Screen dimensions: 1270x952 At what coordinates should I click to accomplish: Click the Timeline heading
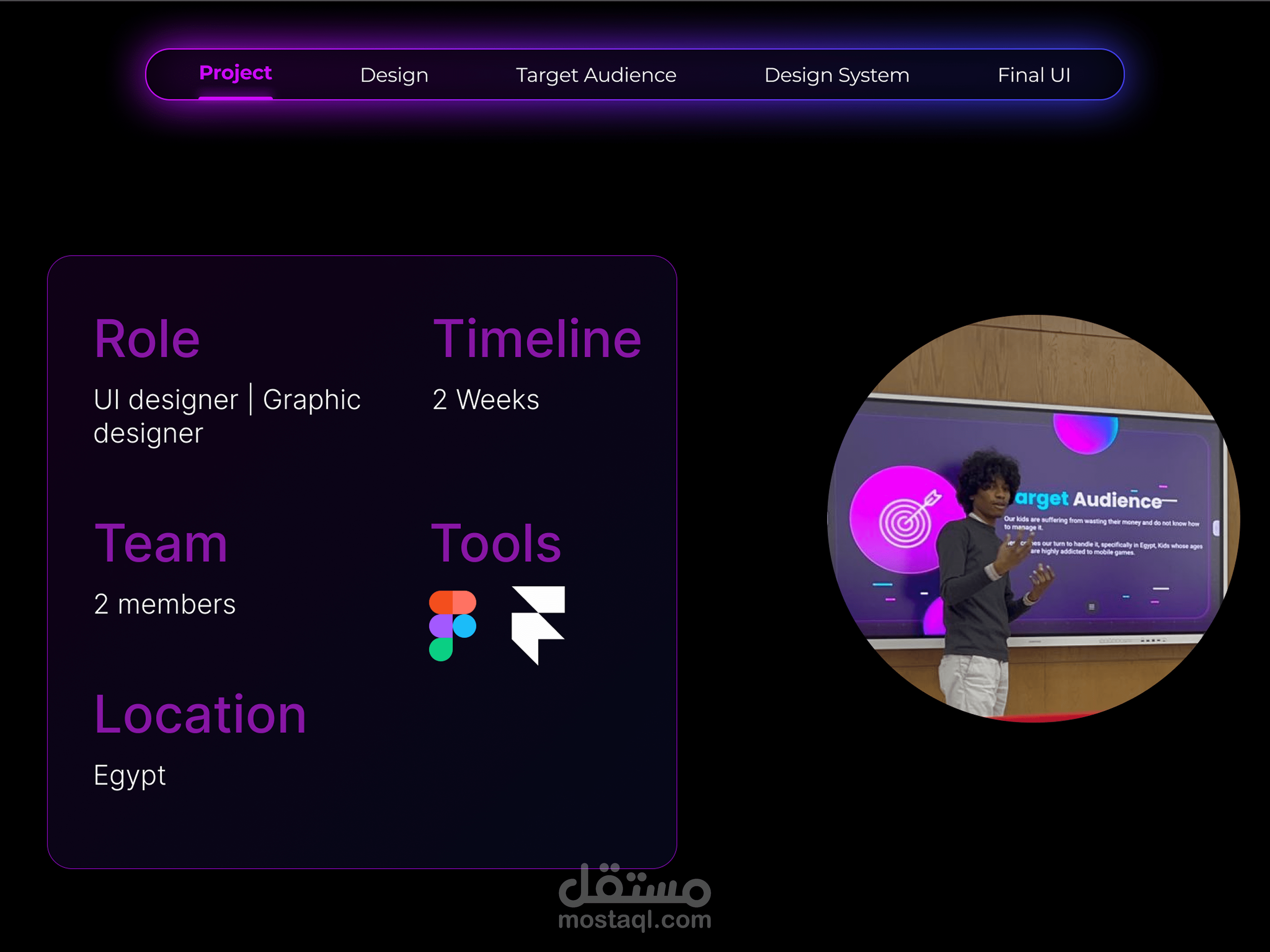pyautogui.click(x=537, y=340)
